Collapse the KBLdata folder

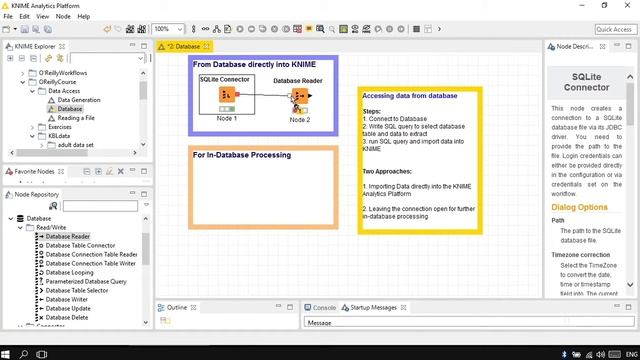(x=32, y=136)
